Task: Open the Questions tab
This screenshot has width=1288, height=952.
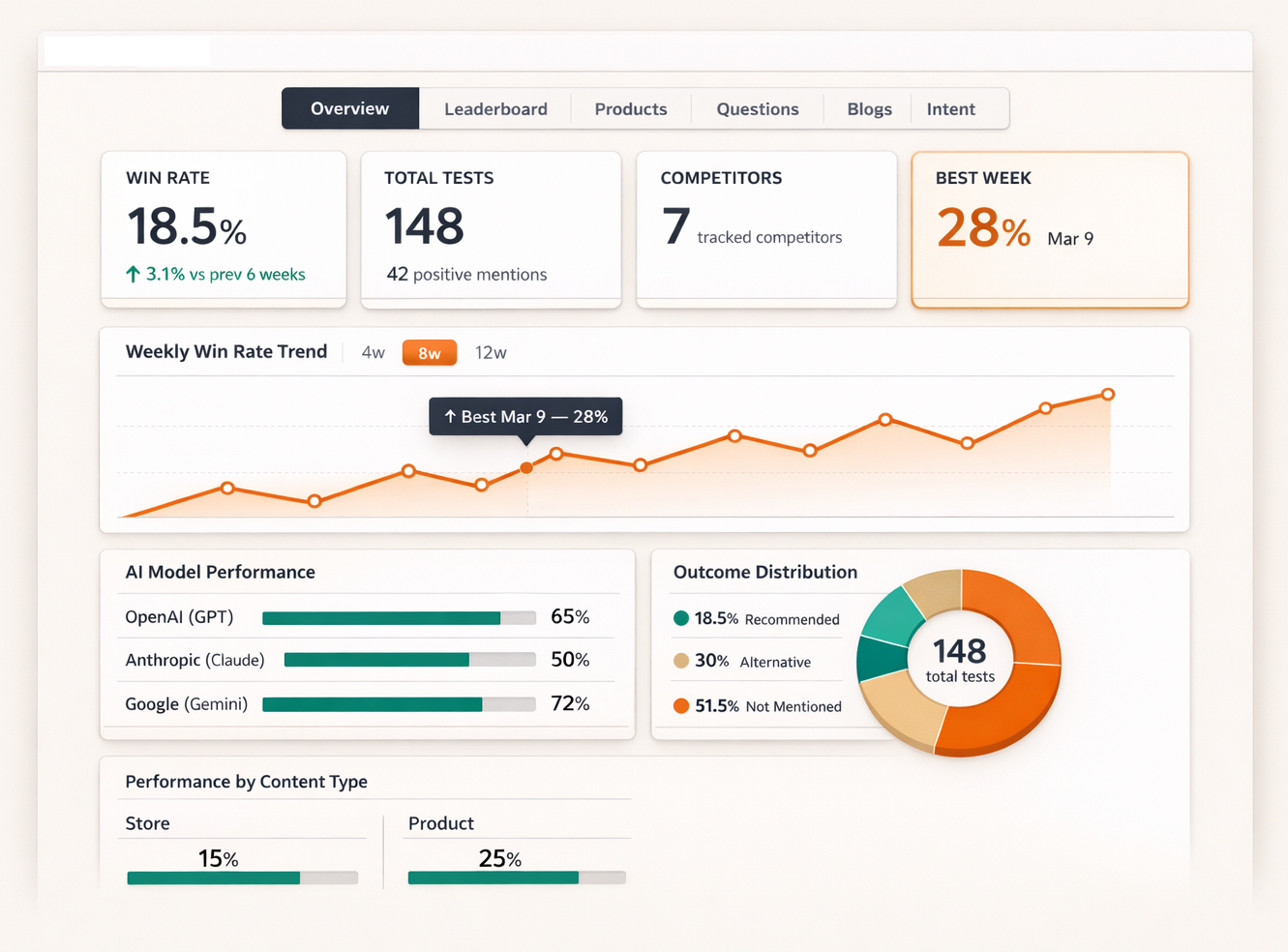Action: [757, 109]
